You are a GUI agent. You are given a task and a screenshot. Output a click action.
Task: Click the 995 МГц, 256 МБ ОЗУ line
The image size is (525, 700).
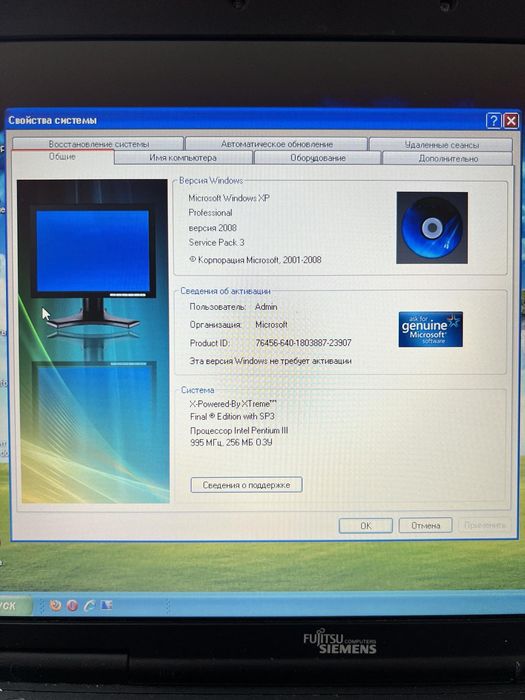click(x=231, y=442)
